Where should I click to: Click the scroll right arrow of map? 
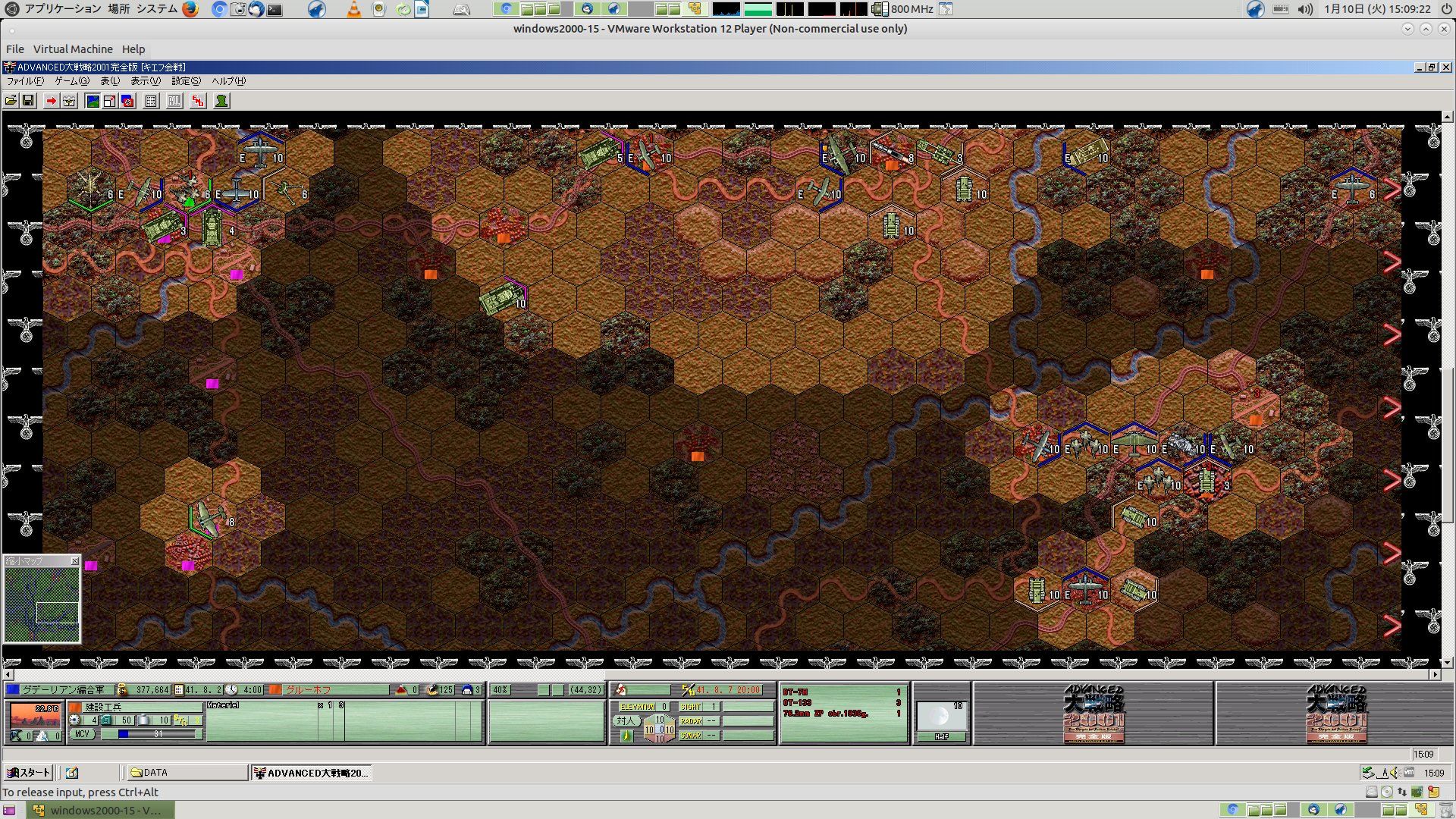point(1435,674)
